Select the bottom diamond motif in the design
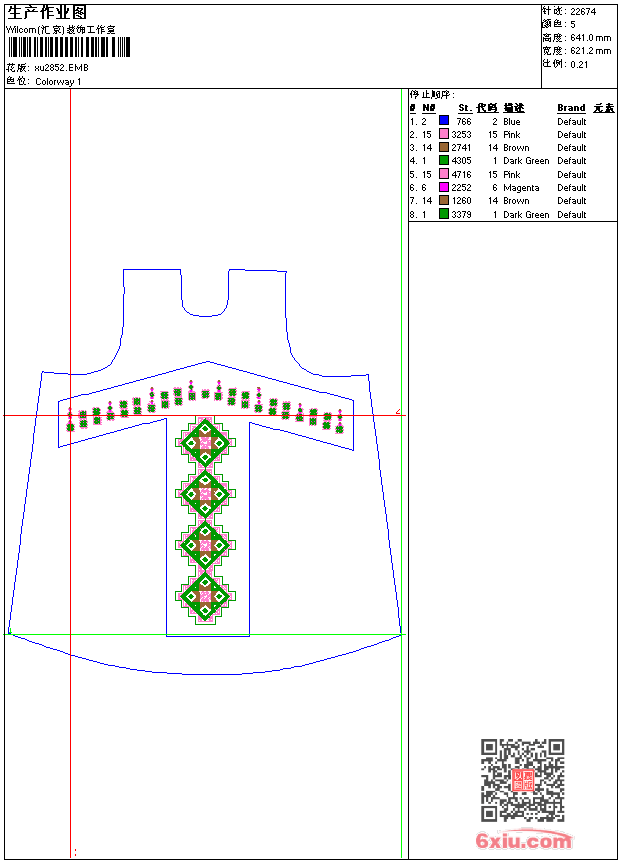Screen dimensions: 620x860 tap(205, 597)
